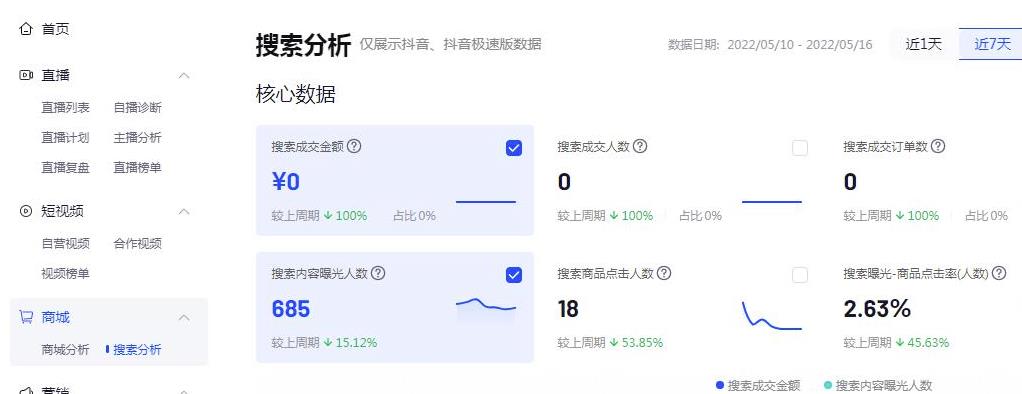Screen dimensions: 1022x394
Task: Click the help icon next to 搜索成交订单数
Action: point(938,146)
